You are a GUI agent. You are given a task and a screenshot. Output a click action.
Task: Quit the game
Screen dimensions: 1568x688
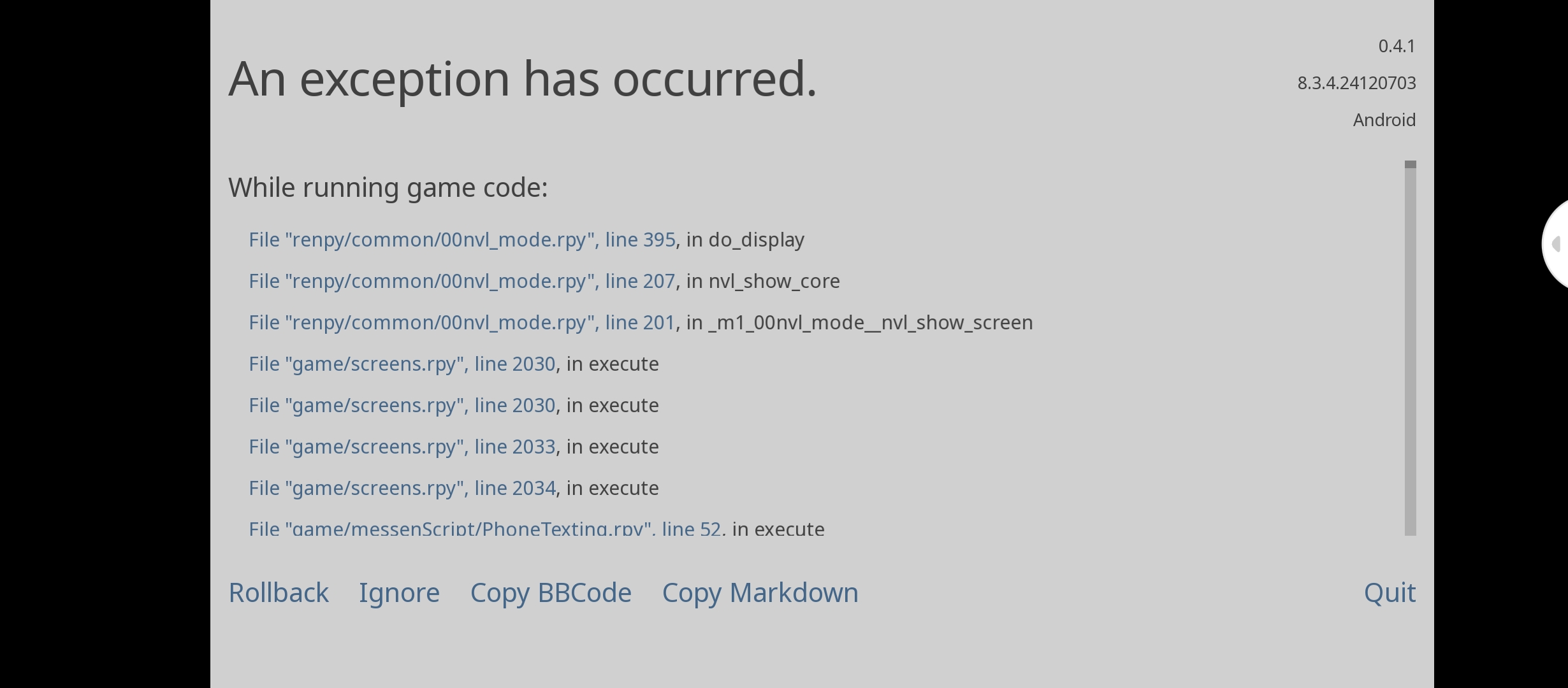click(x=1390, y=592)
